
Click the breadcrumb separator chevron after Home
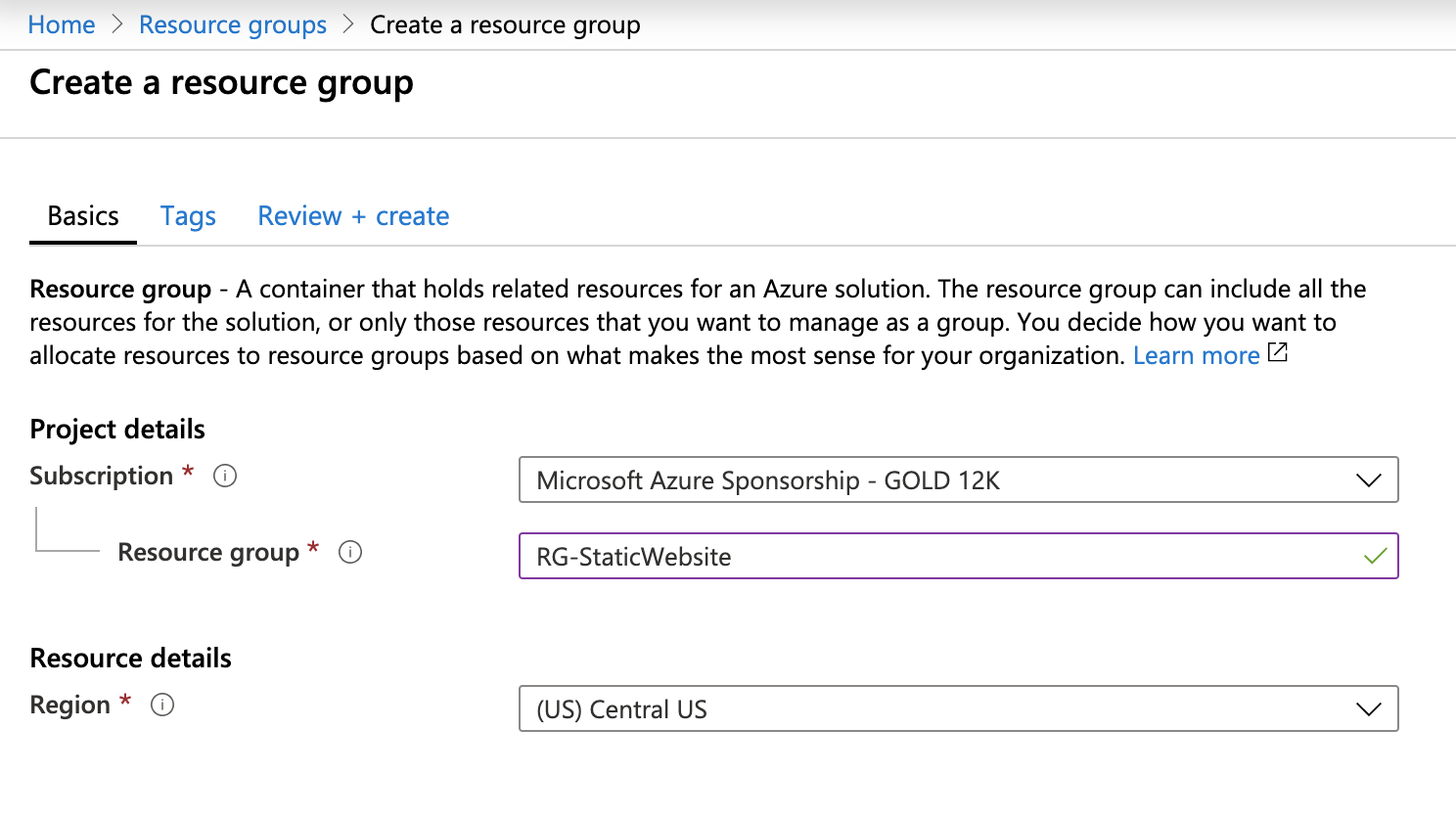(x=116, y=23)
